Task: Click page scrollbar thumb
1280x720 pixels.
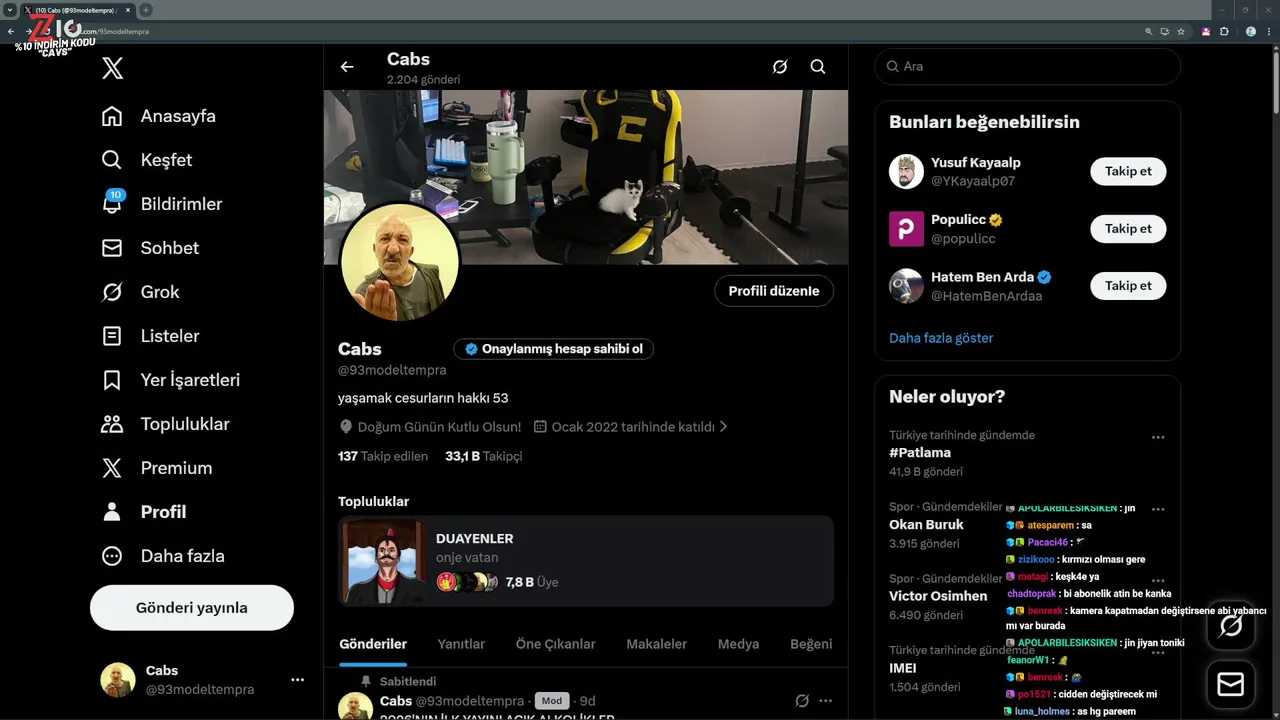Action: pyautogui.click(x=1275, y=83)
